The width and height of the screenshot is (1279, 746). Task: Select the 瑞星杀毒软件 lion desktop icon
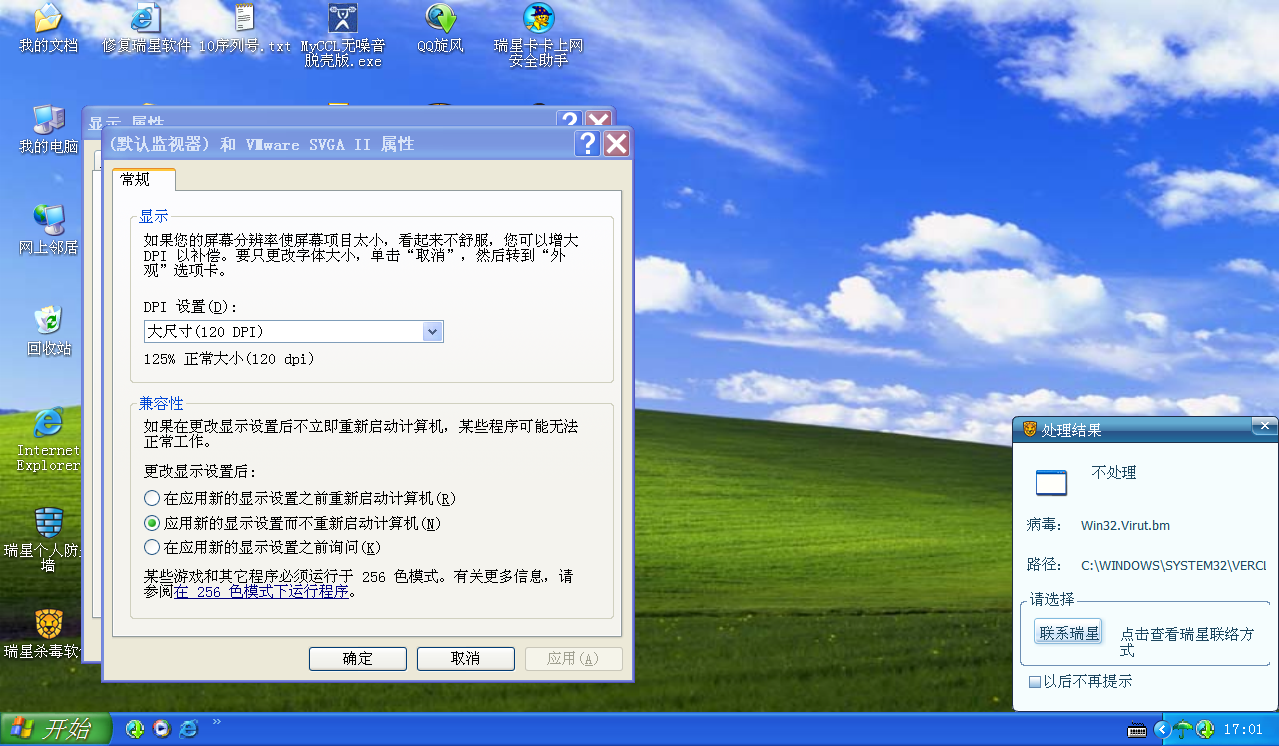coord(48,634)
